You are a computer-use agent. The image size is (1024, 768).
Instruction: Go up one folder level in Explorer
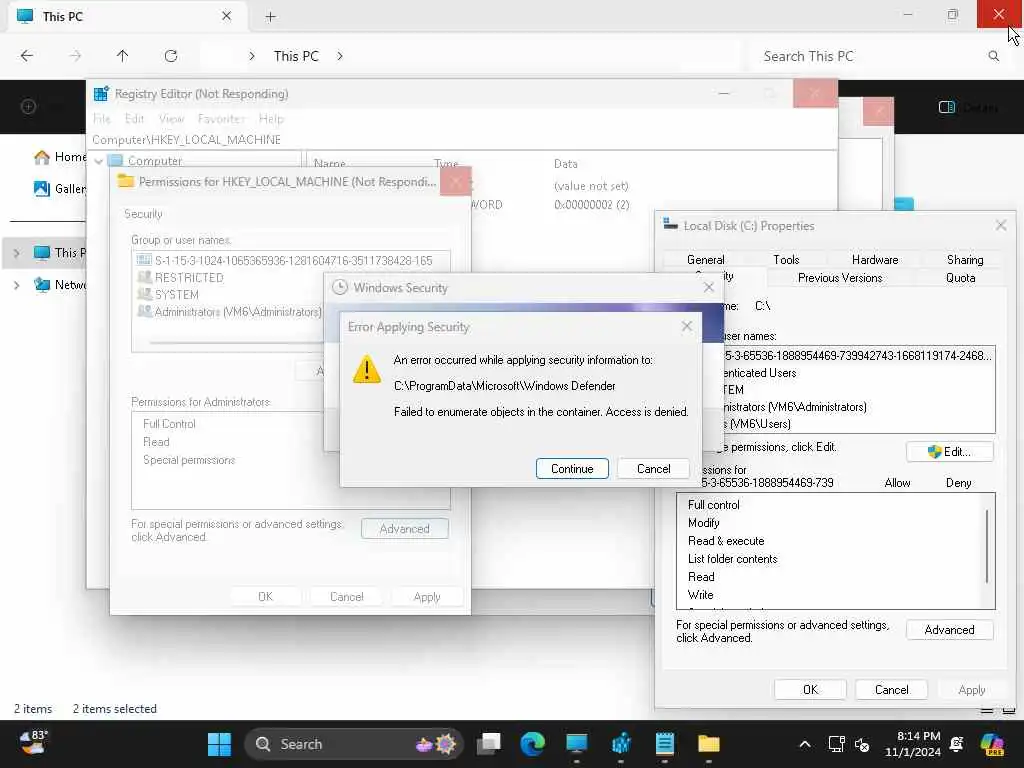[x=122, y=56]
